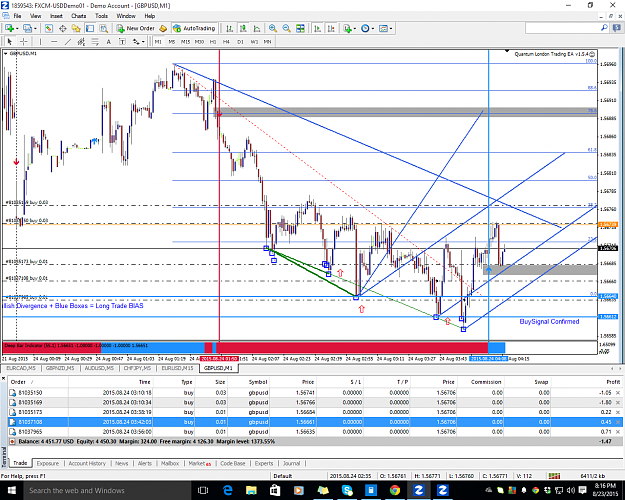The image size is (625, 500).
Task: Toggle Chart Shift
Action: pyautogui.click(x=331, y=28)
